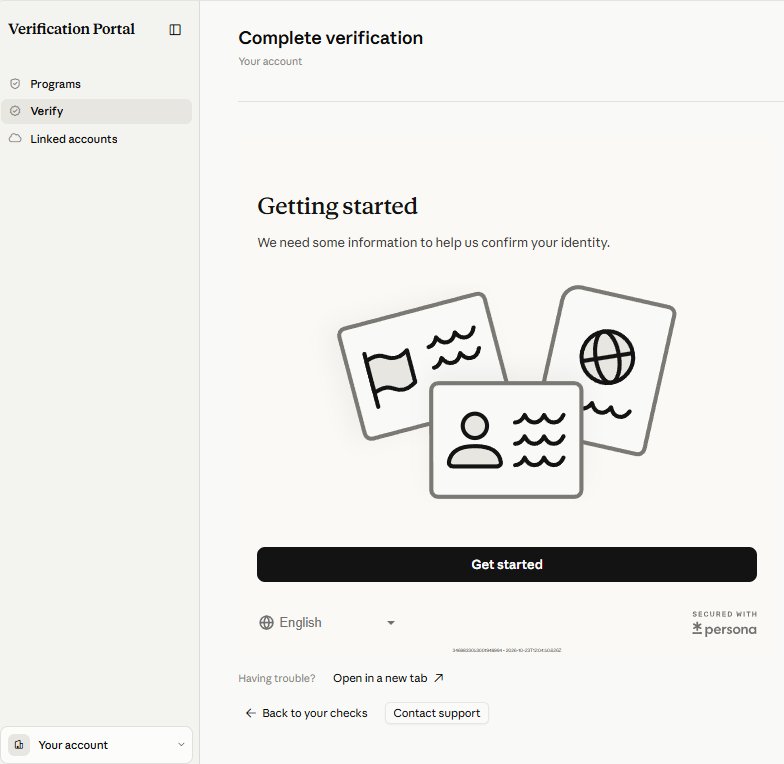Click the Verification Portal title

72,29
